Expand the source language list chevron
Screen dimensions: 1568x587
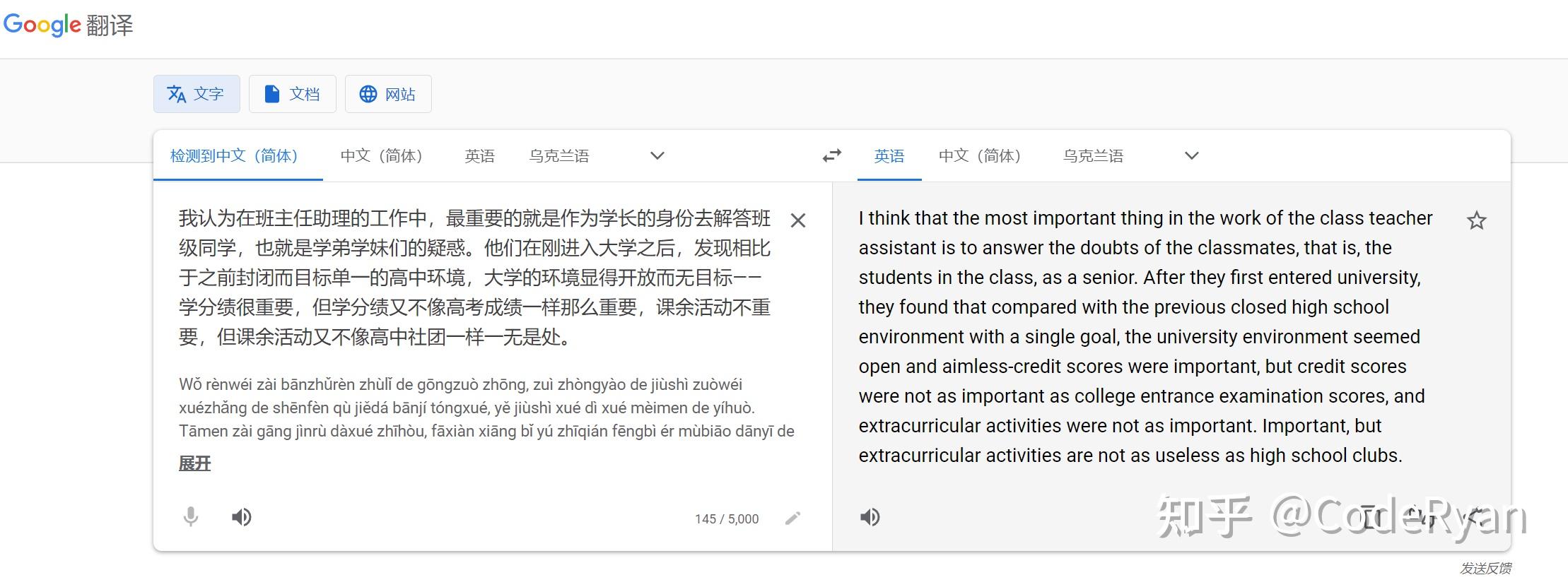pyautogui.click(x=657, y=155)
